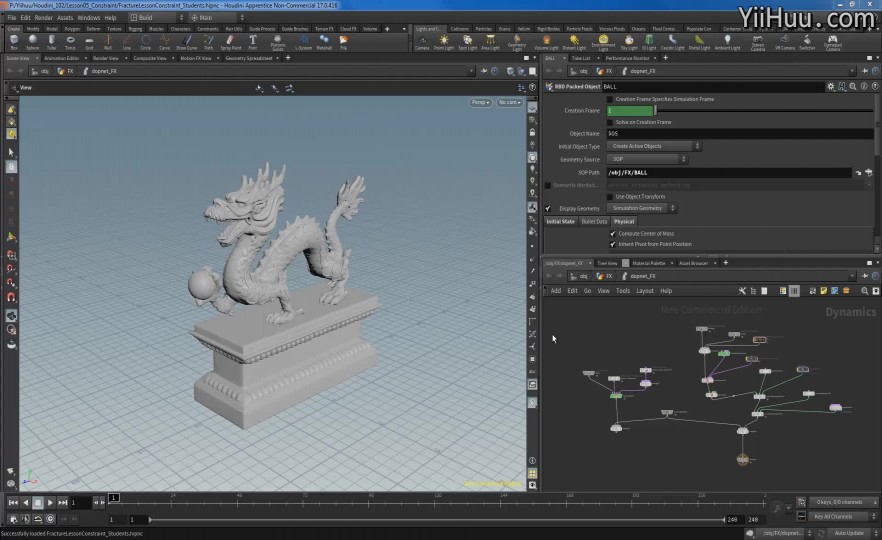This screenshot has width=882, height=540.
Task: Open Initial Object Type dropdown
Action: (x=654, y=146)
